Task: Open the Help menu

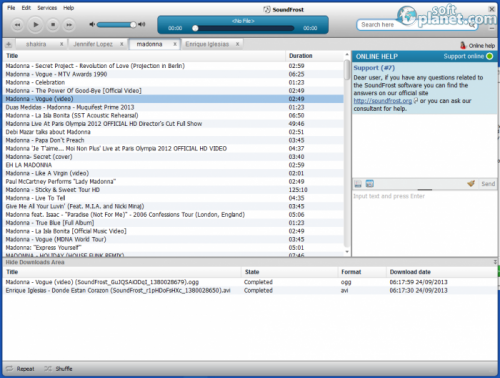Action: (x=69, y=8)
